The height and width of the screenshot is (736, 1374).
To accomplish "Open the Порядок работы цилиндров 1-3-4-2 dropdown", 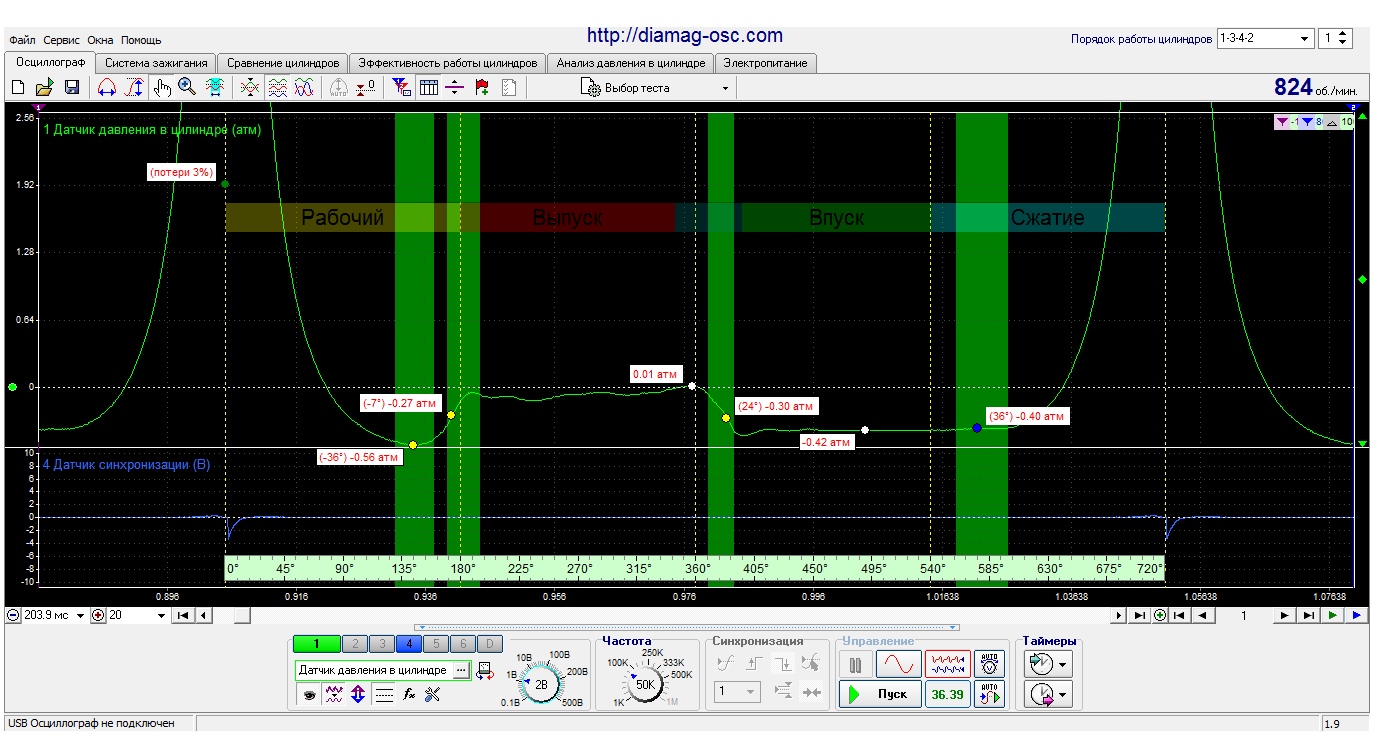I will (1265, 38).
